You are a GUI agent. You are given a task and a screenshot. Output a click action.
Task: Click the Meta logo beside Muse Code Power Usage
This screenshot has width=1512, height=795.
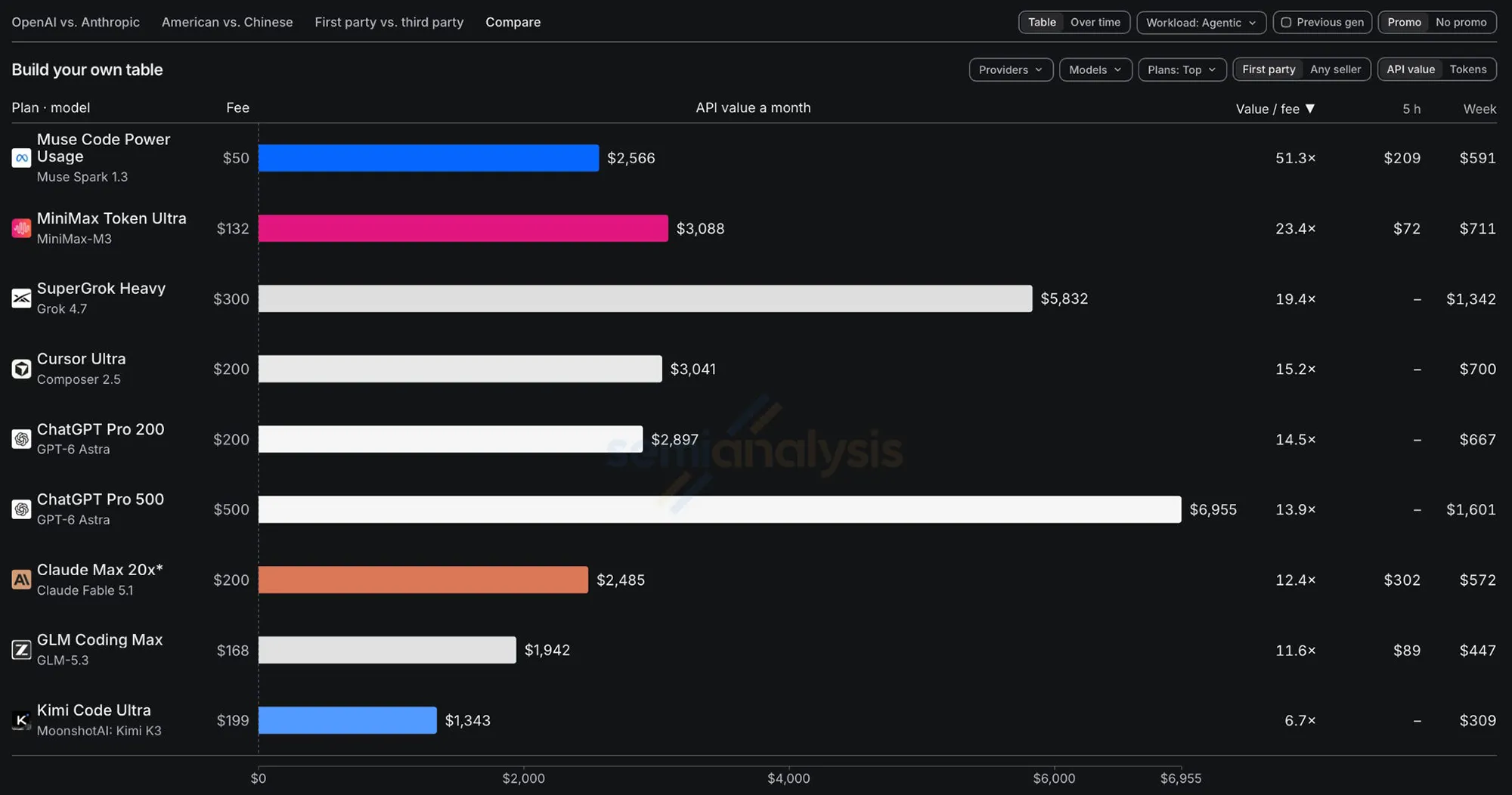point(21,158)
